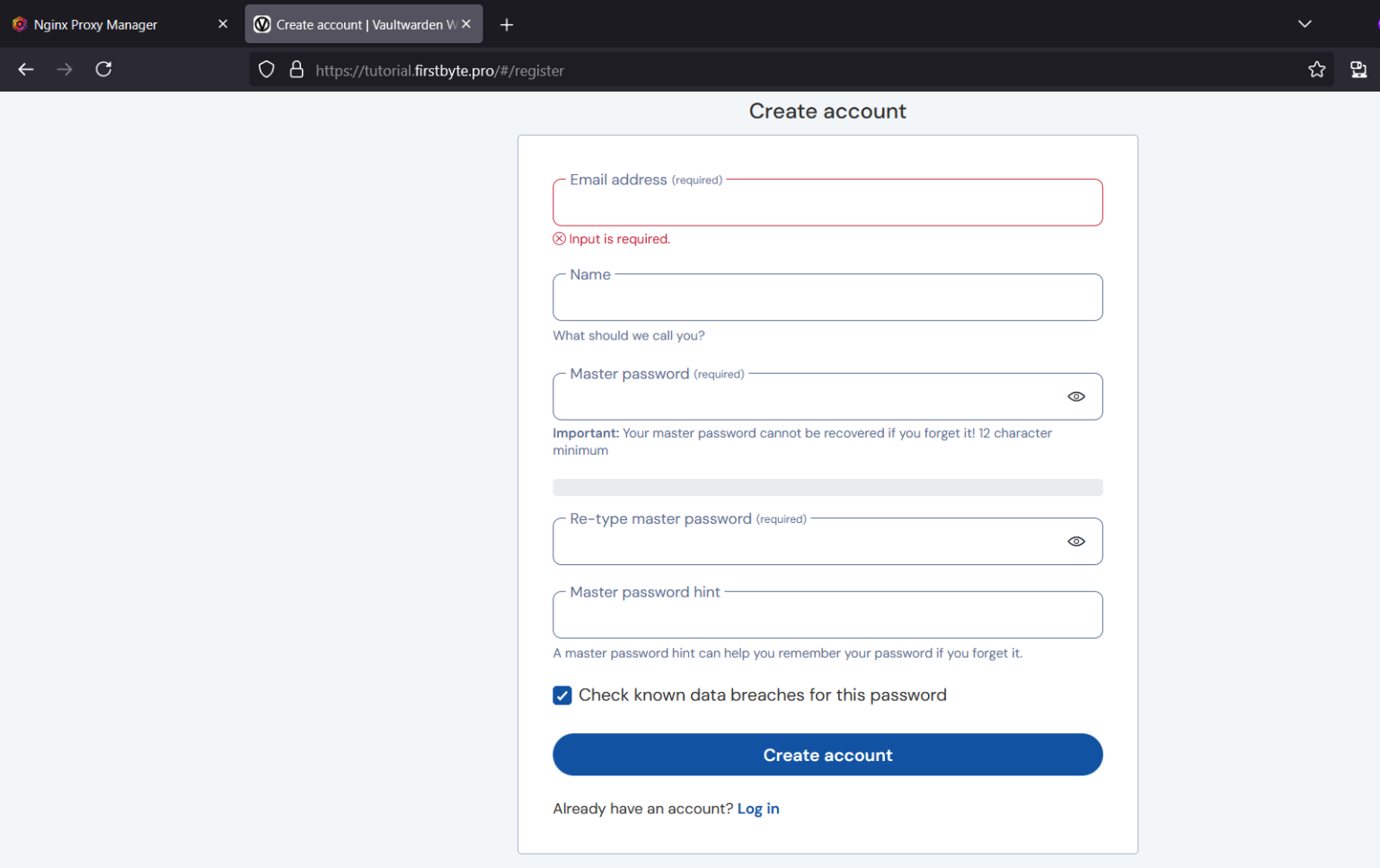Show the Re-type master password text
The width and height of the screenshot is (1380, 868).
point(1075,541)
